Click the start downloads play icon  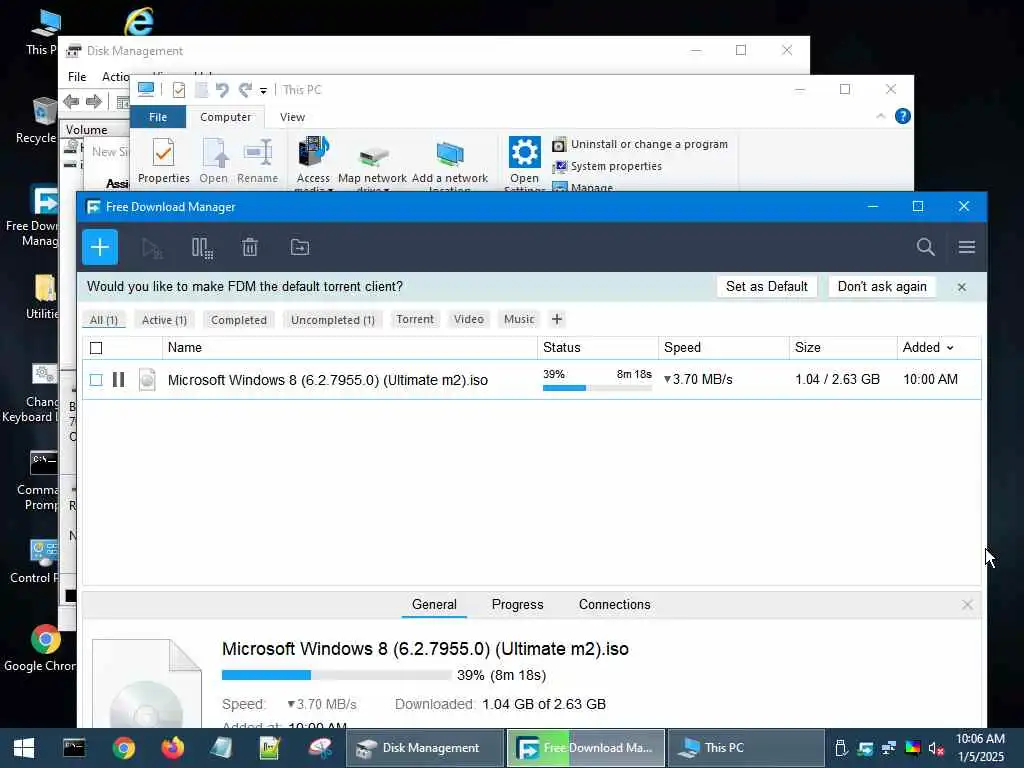152,248
